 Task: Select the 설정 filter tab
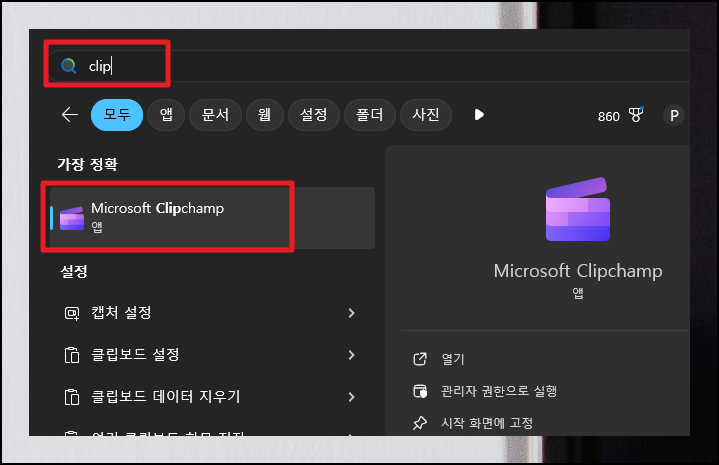click(314, 115)
